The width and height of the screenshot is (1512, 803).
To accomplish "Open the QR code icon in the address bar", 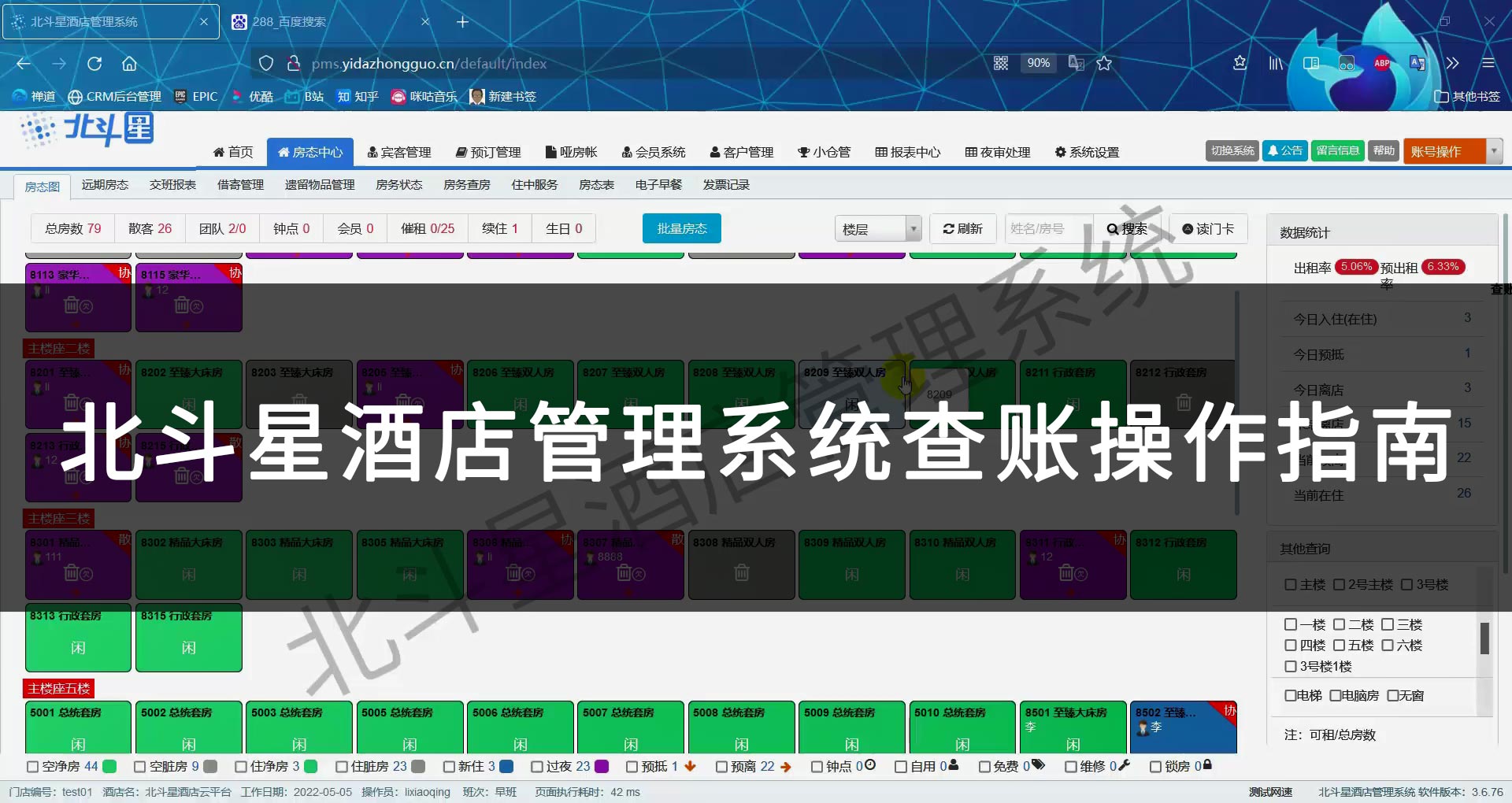I will pyautogui.click(x=1001, y=63).
